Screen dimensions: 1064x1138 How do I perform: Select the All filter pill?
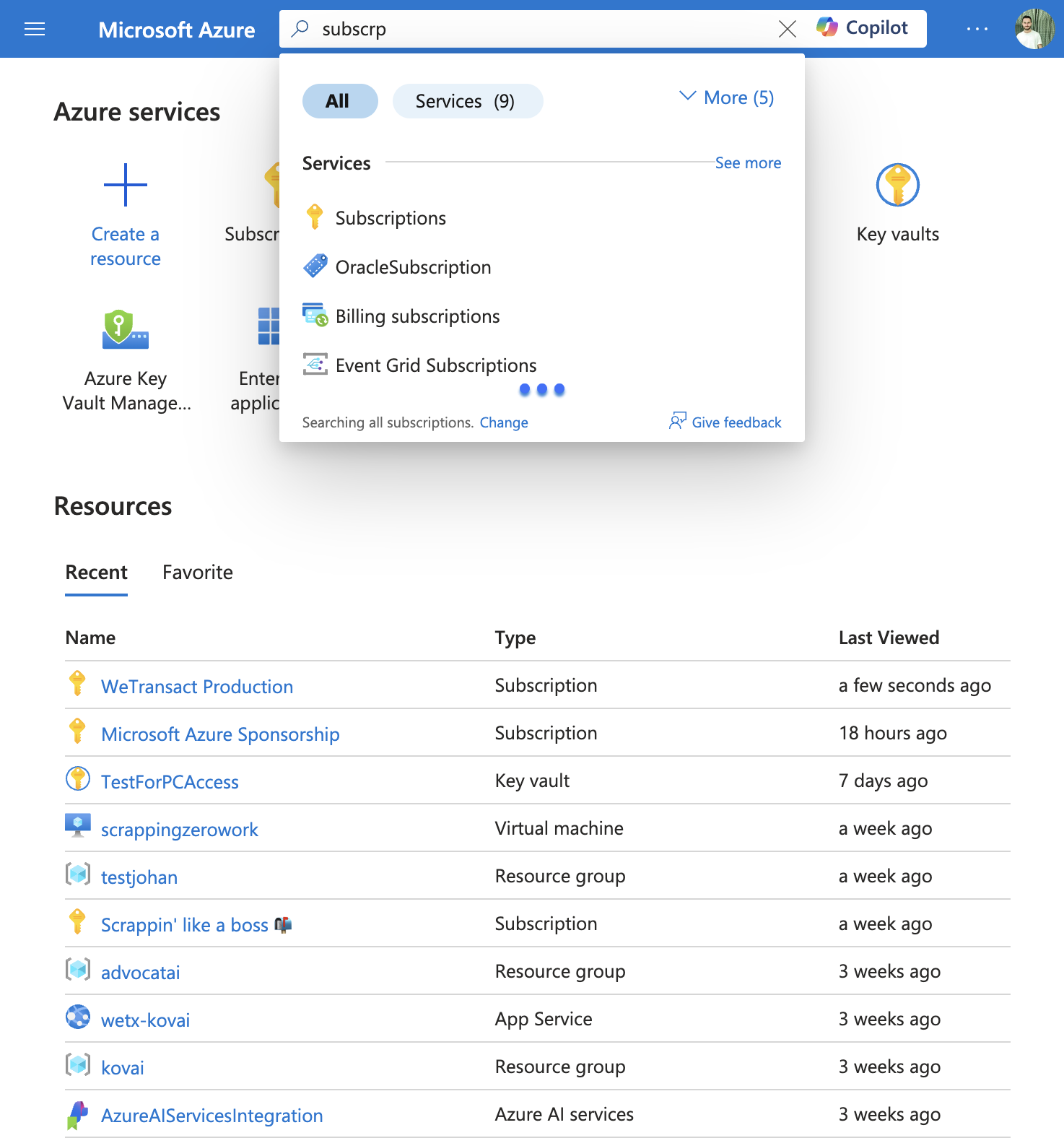coord(340,101)
